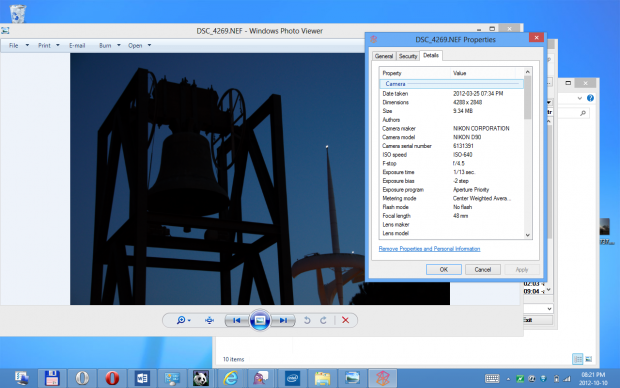Screen dimensions: 620x388
Task: Open Microsoft Word from the taskbar
Action: coord(142,379)
